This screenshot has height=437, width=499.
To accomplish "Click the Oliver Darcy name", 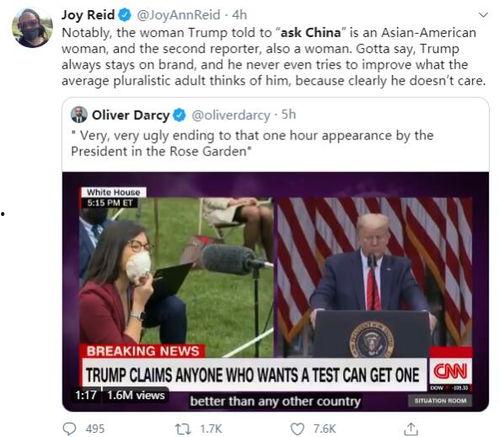I will point(131,115).
